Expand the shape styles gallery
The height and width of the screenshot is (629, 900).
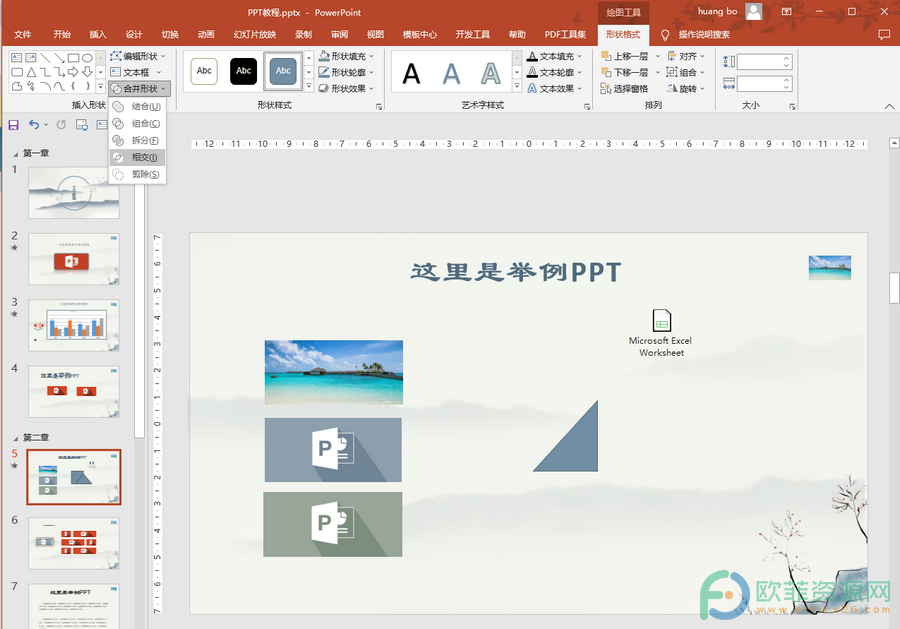coord(309,87)
